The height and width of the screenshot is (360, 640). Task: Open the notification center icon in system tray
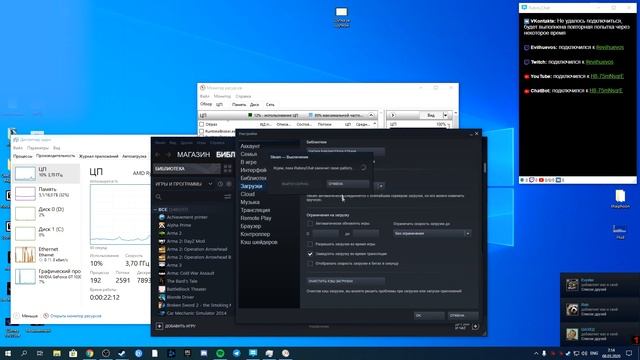[629, 353]
